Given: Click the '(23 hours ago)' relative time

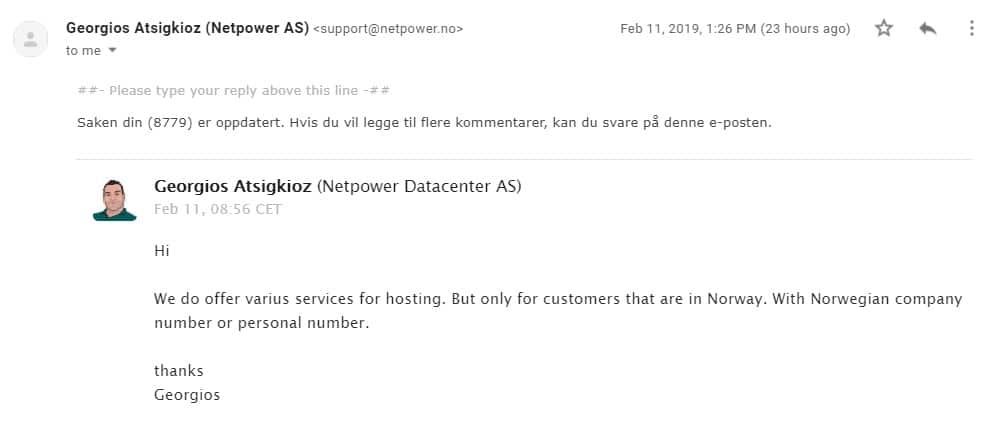Looking at the screenshot, I should (805, 29).
